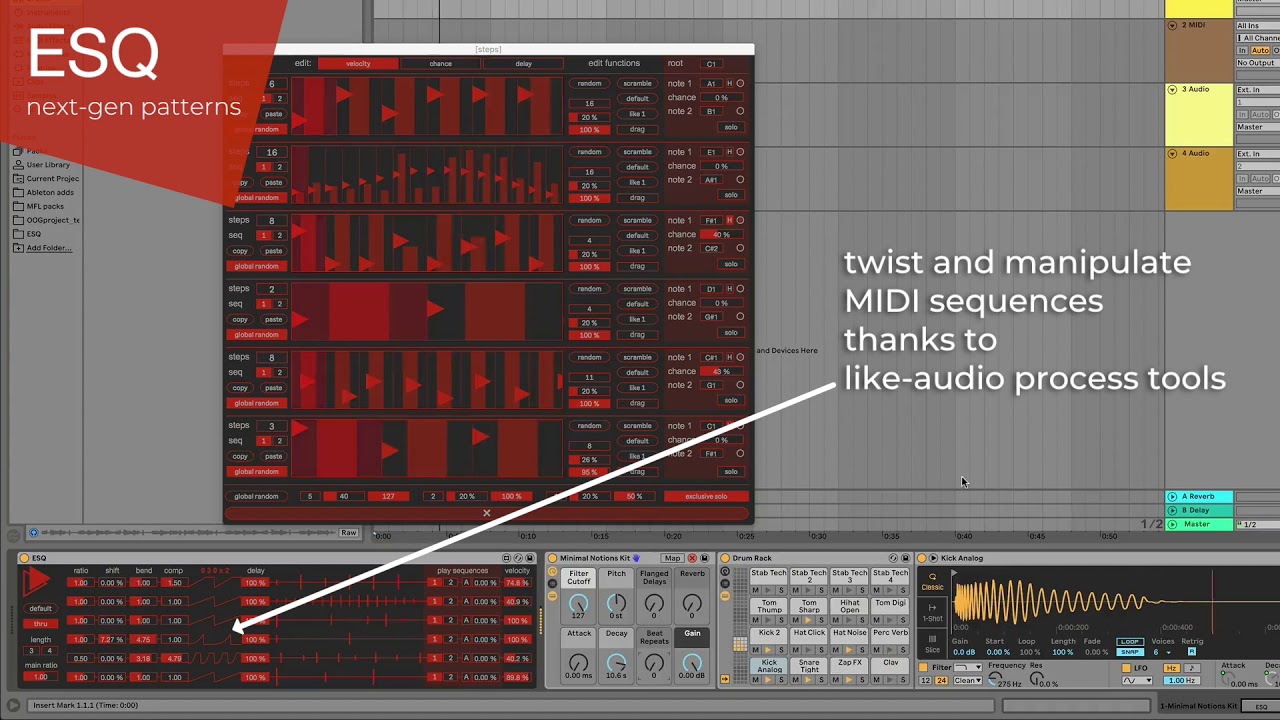Fold the 3 Audio track with its triangle
This screenshot has width=1280, height=720.
(1172, 89)
